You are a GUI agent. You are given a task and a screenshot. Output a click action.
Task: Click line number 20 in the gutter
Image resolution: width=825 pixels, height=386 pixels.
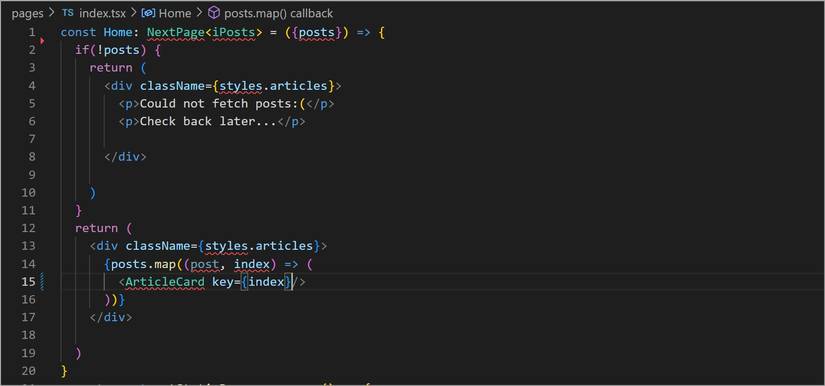tap(28, 371)
